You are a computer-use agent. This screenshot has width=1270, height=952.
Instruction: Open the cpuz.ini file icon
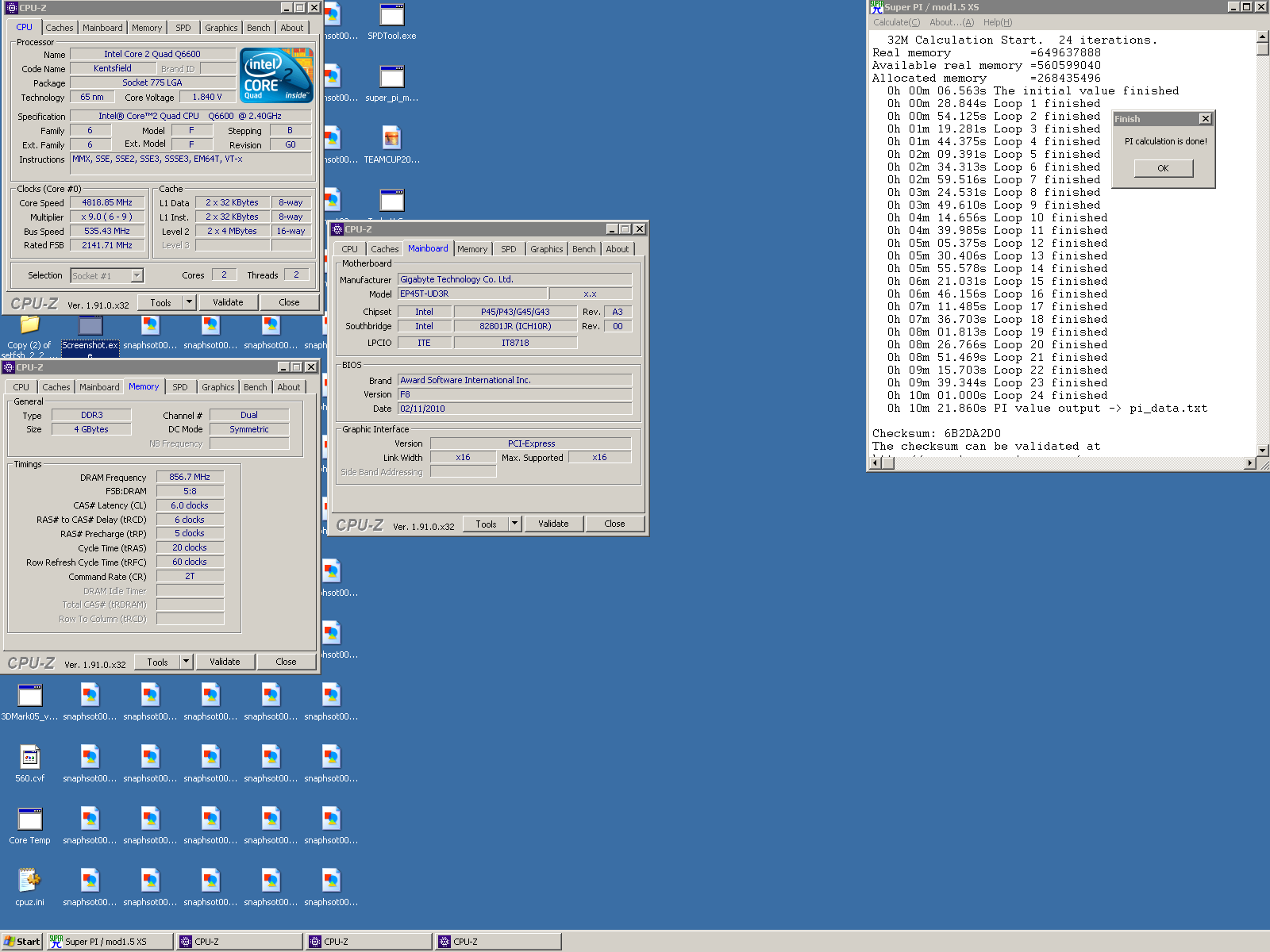[29, 888]
